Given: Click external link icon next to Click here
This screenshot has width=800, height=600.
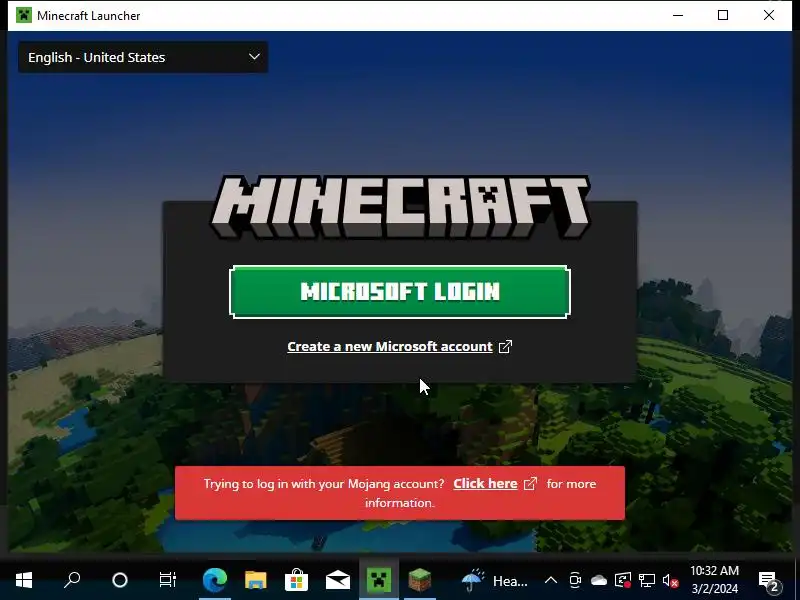Looking at the screenshot, I should [530, 483].
